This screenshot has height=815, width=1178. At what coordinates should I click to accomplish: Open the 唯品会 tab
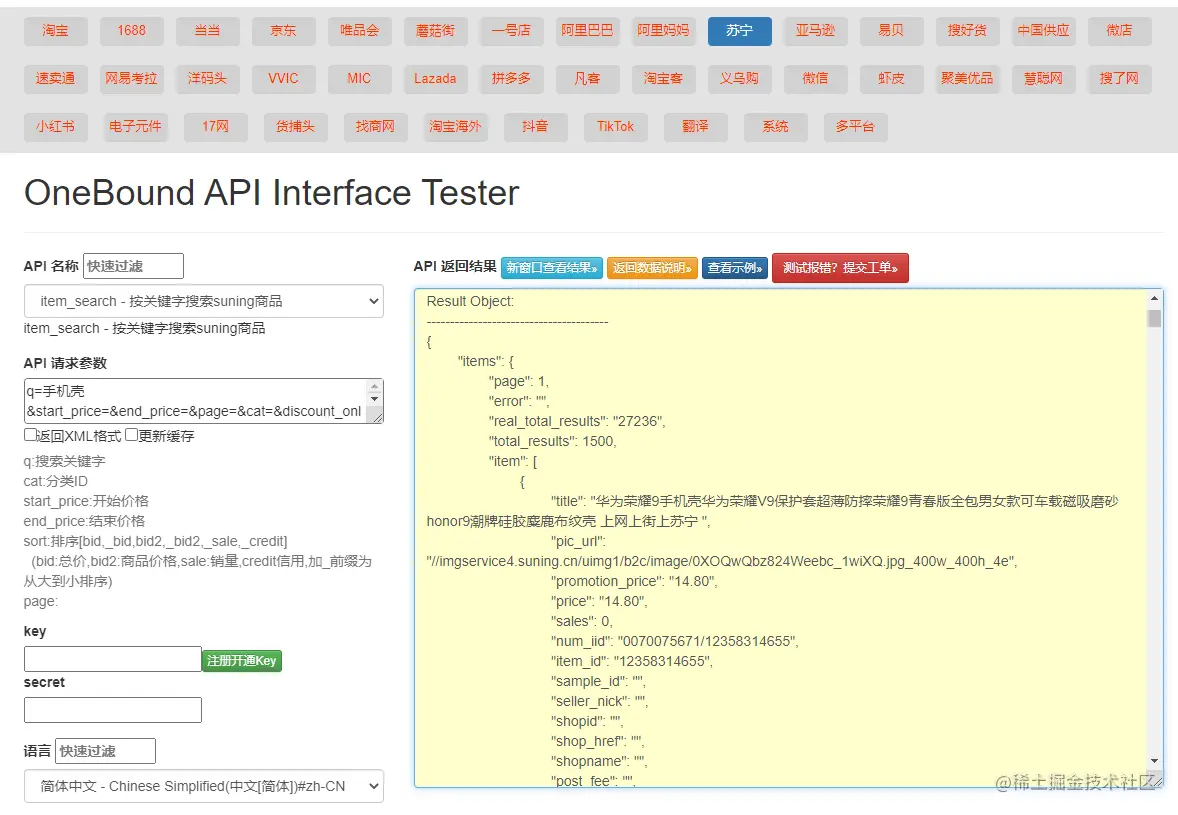tap(359, 31)
